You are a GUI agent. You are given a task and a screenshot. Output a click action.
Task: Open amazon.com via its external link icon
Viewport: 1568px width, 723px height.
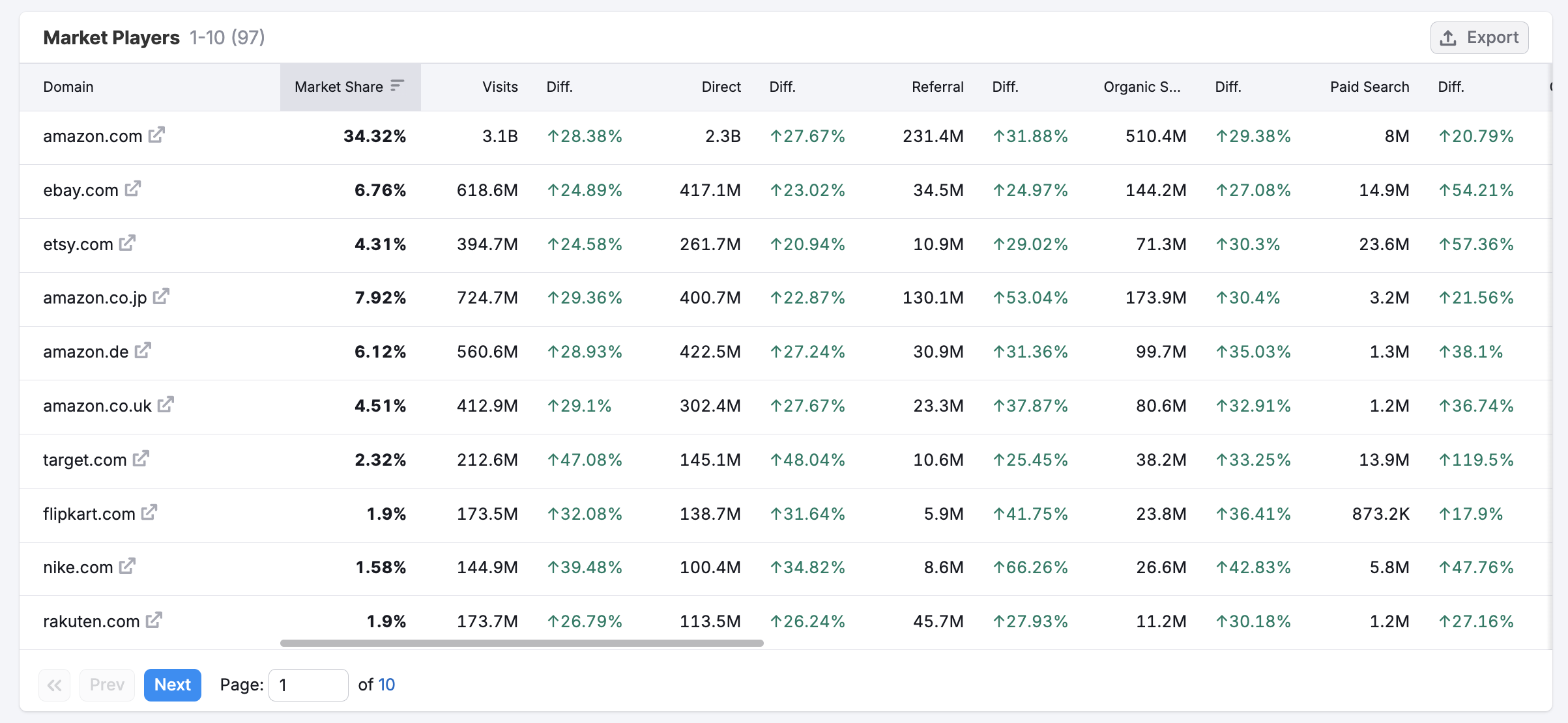click(156, 135)
